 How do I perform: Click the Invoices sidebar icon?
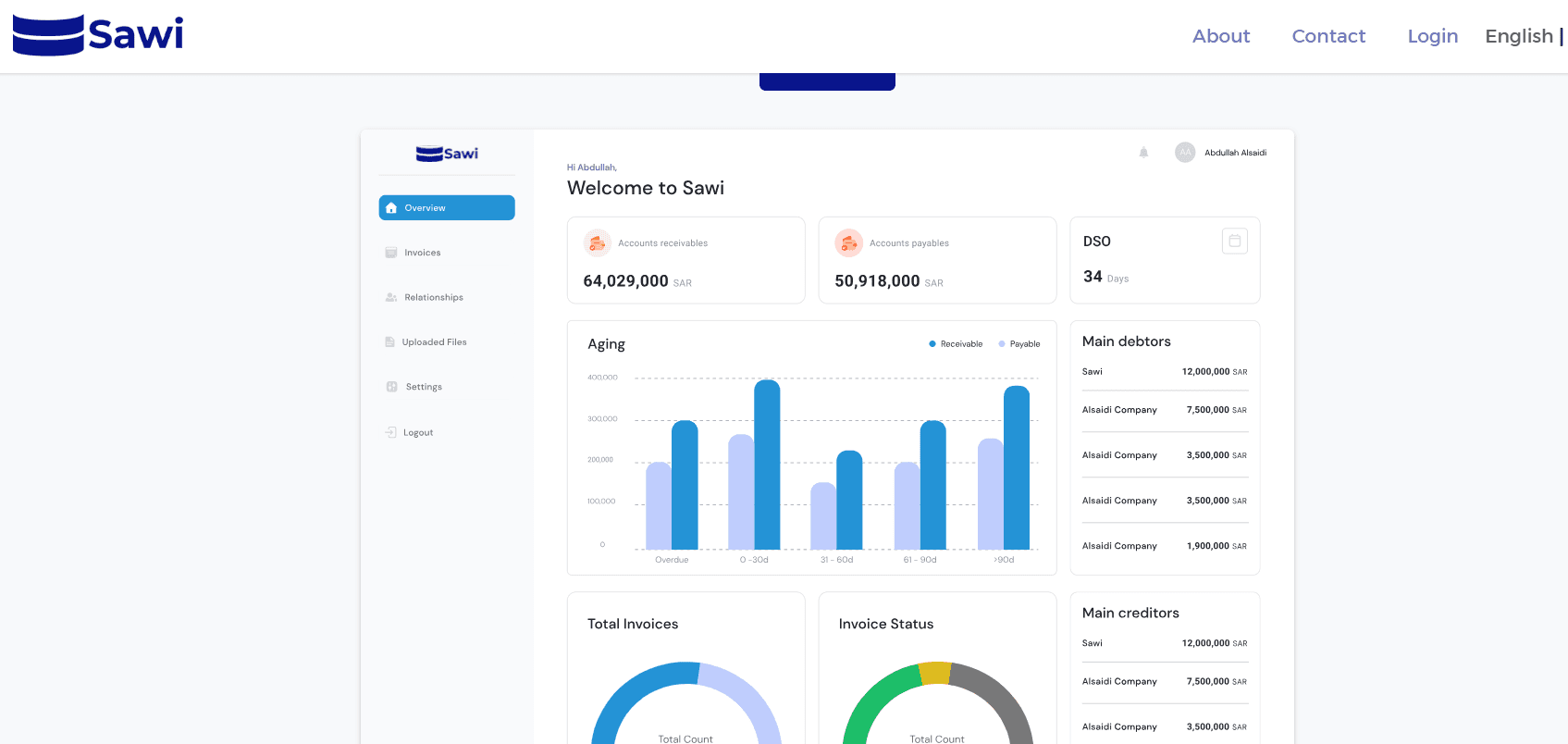391,253
